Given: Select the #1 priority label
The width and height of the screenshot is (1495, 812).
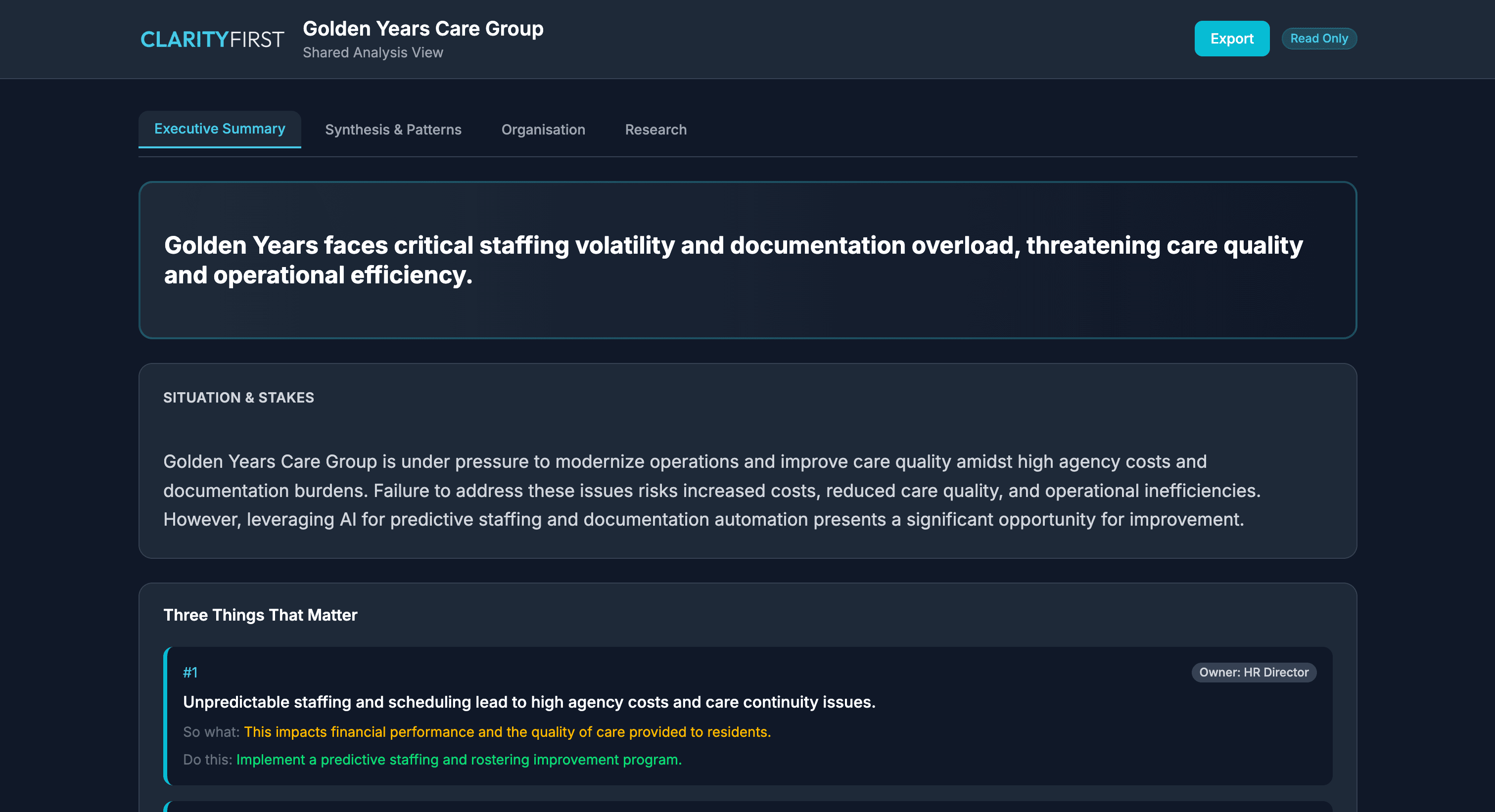Looking at the screenshot, I should coord(190,672).
